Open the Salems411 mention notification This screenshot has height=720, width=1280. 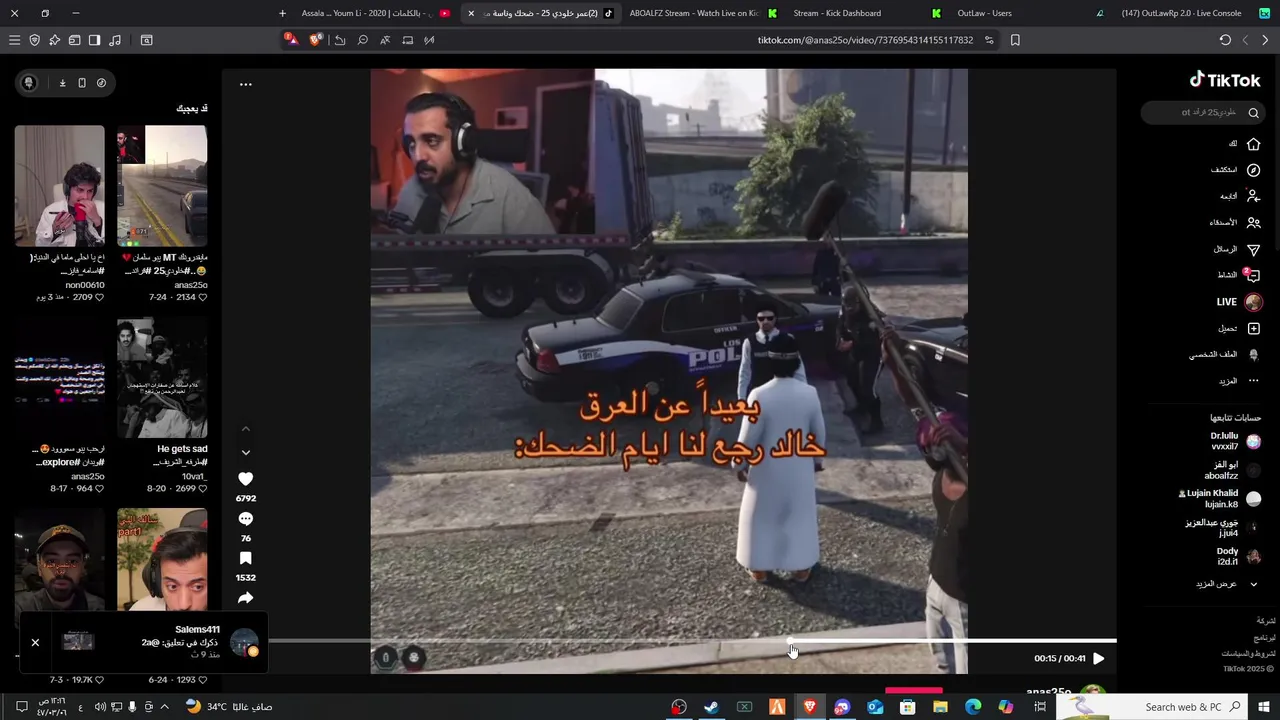(160, 642)
